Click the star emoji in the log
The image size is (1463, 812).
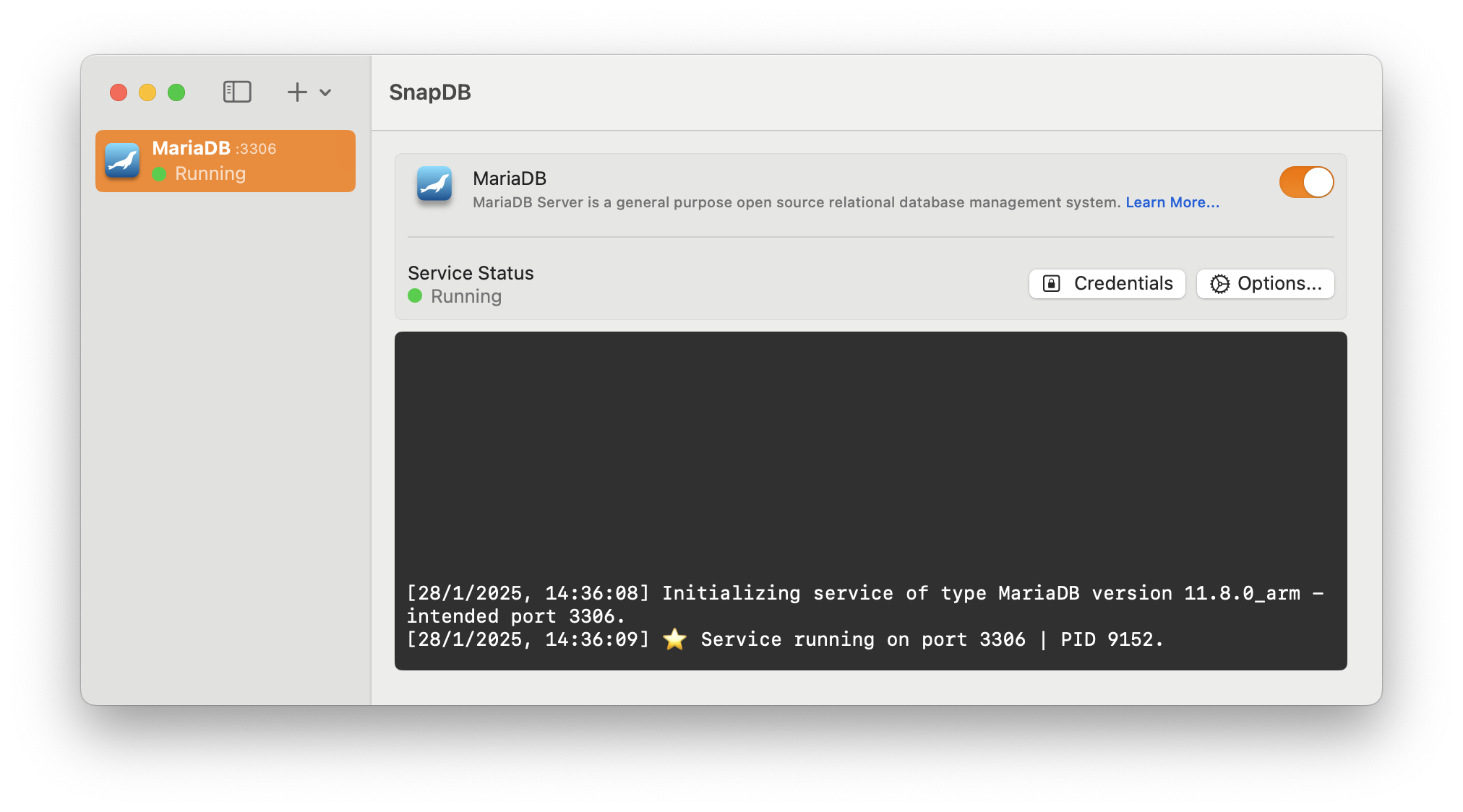coord(674,639)
